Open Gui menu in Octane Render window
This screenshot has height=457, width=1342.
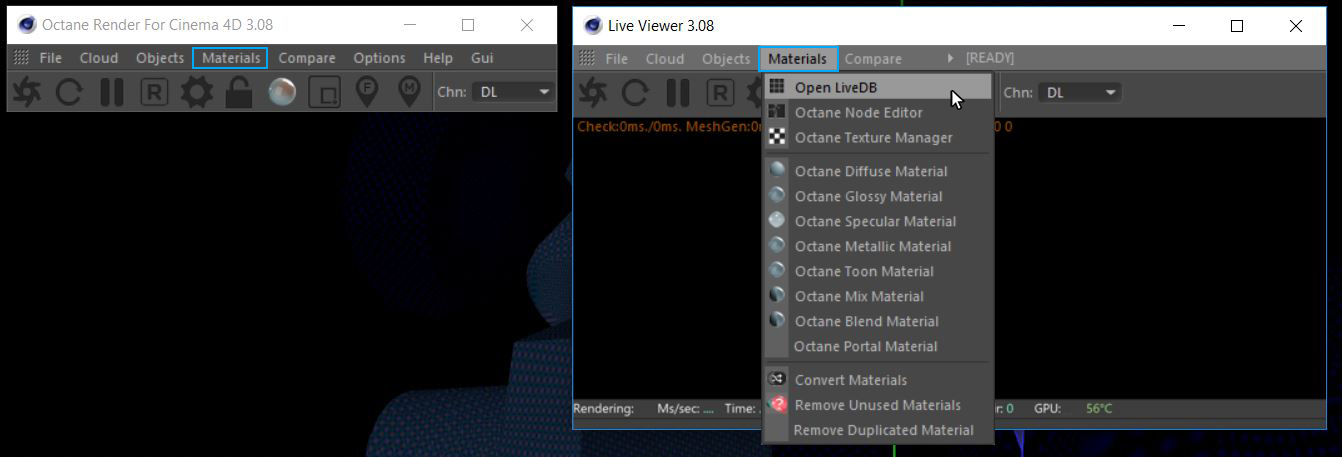(x=482, y=58)
